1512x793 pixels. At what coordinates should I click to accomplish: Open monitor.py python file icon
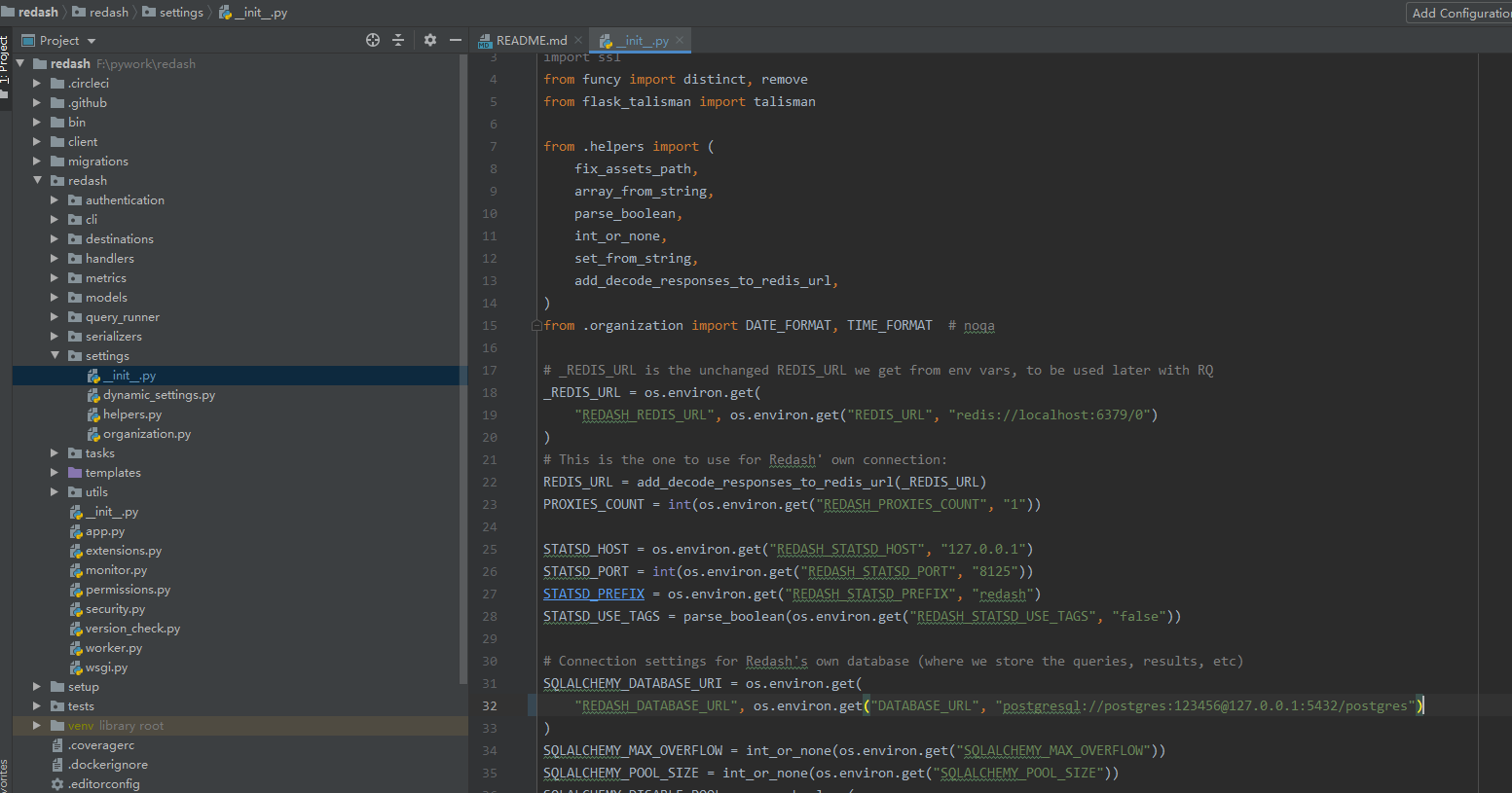coord(76,570)
